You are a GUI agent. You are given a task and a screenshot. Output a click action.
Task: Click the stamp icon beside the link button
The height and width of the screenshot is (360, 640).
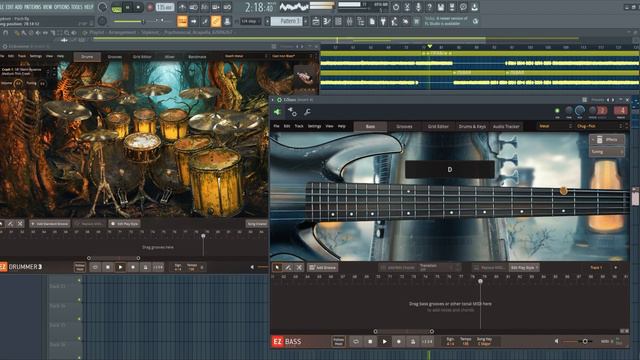tap(227, 21)
